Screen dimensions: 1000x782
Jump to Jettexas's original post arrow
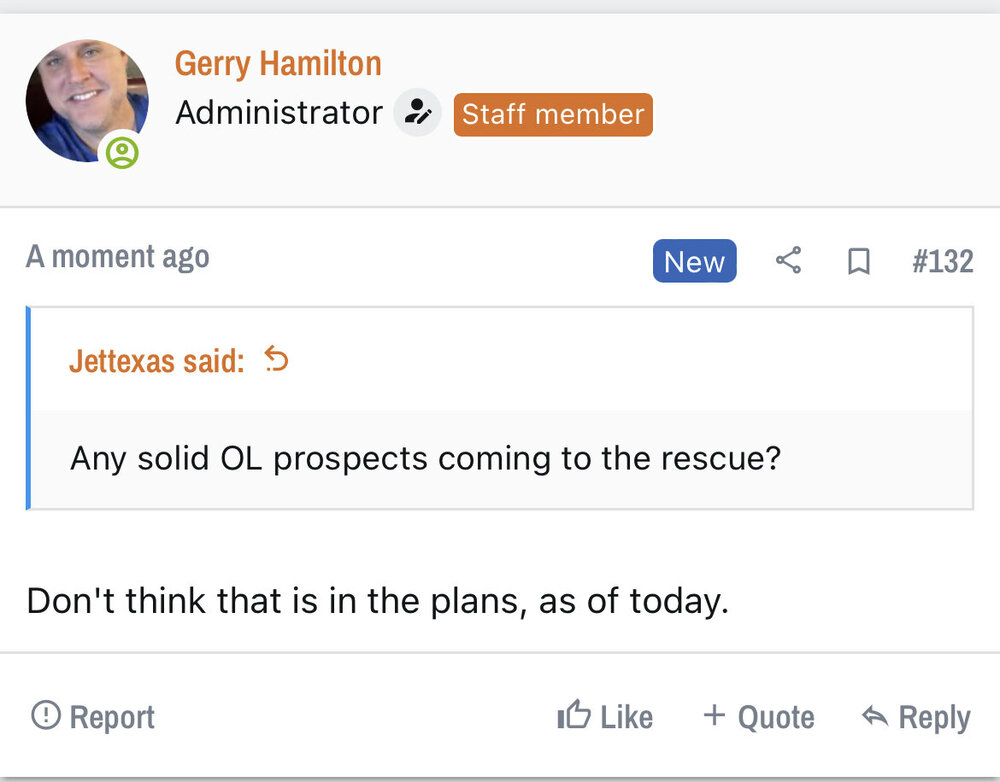pos(276,359)
